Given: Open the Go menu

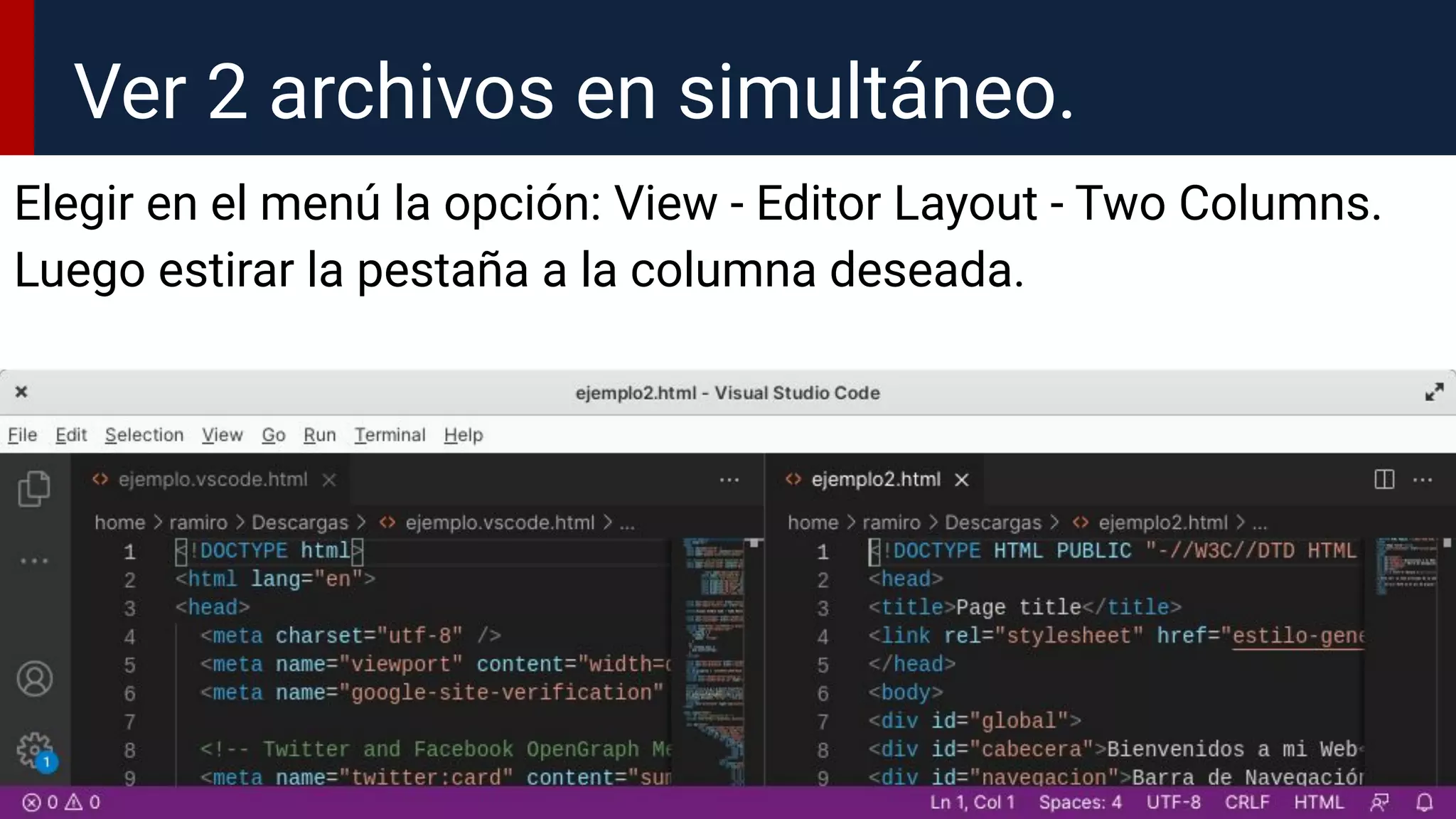Looking at the screenshot, I should pos(274,435).
